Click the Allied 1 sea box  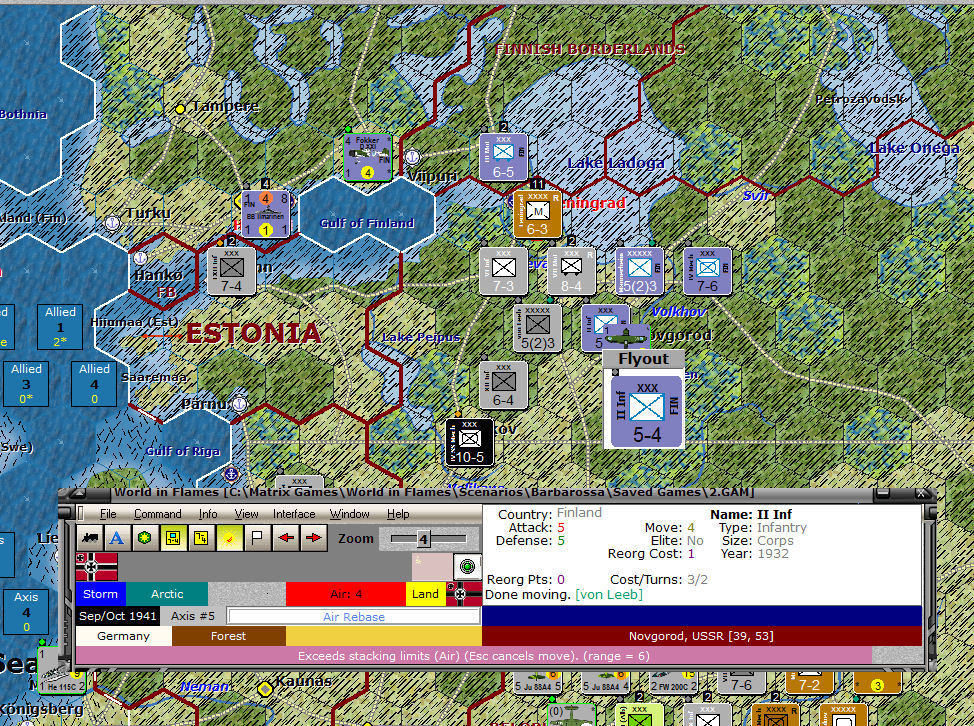click(x=60, y=327)
